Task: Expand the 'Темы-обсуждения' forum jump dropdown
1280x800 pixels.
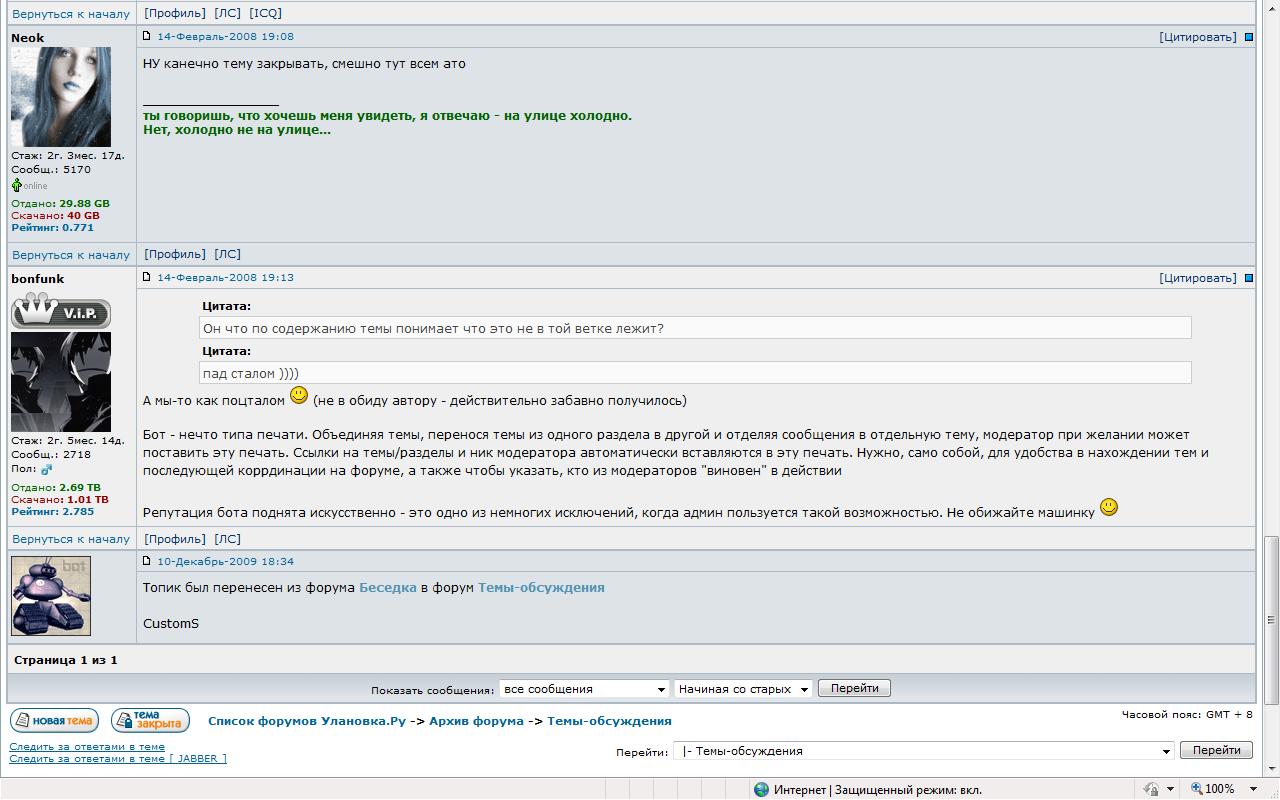Action: click(x=924, y=751)
